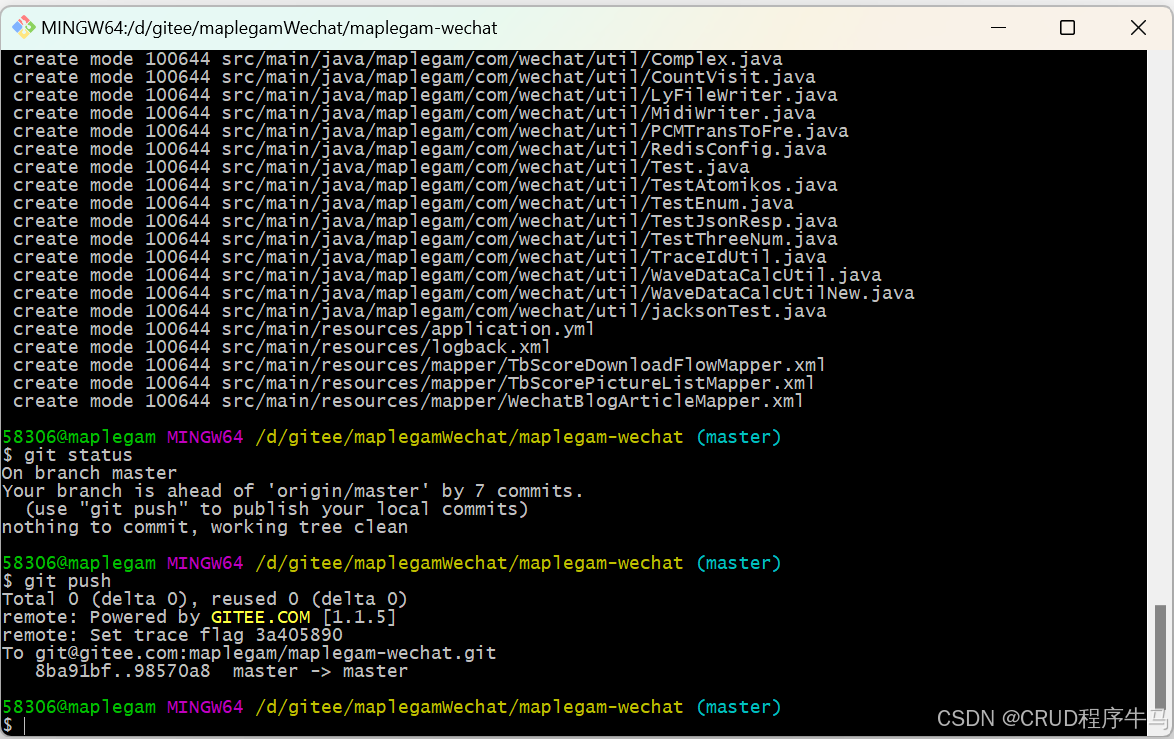Click the line ending in TestEnum.java

(403, 203)
